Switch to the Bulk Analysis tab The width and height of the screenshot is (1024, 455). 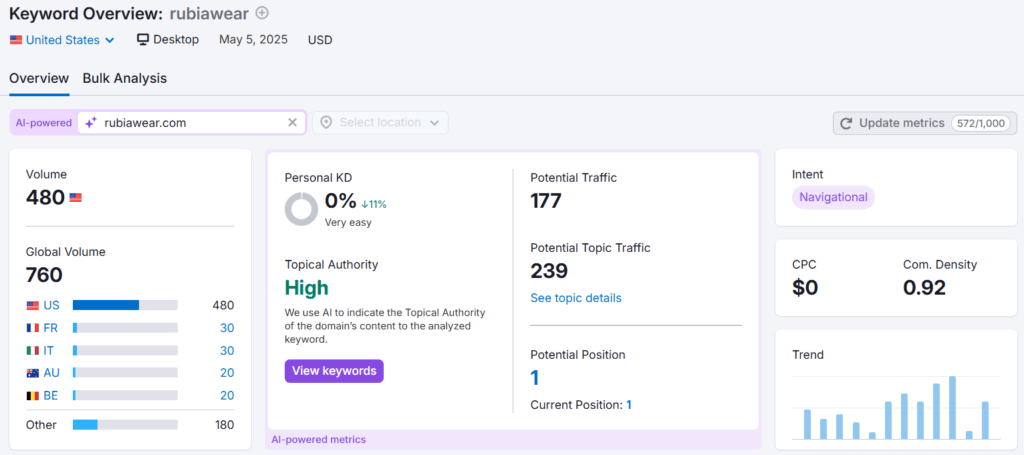[x=125, y=78]
